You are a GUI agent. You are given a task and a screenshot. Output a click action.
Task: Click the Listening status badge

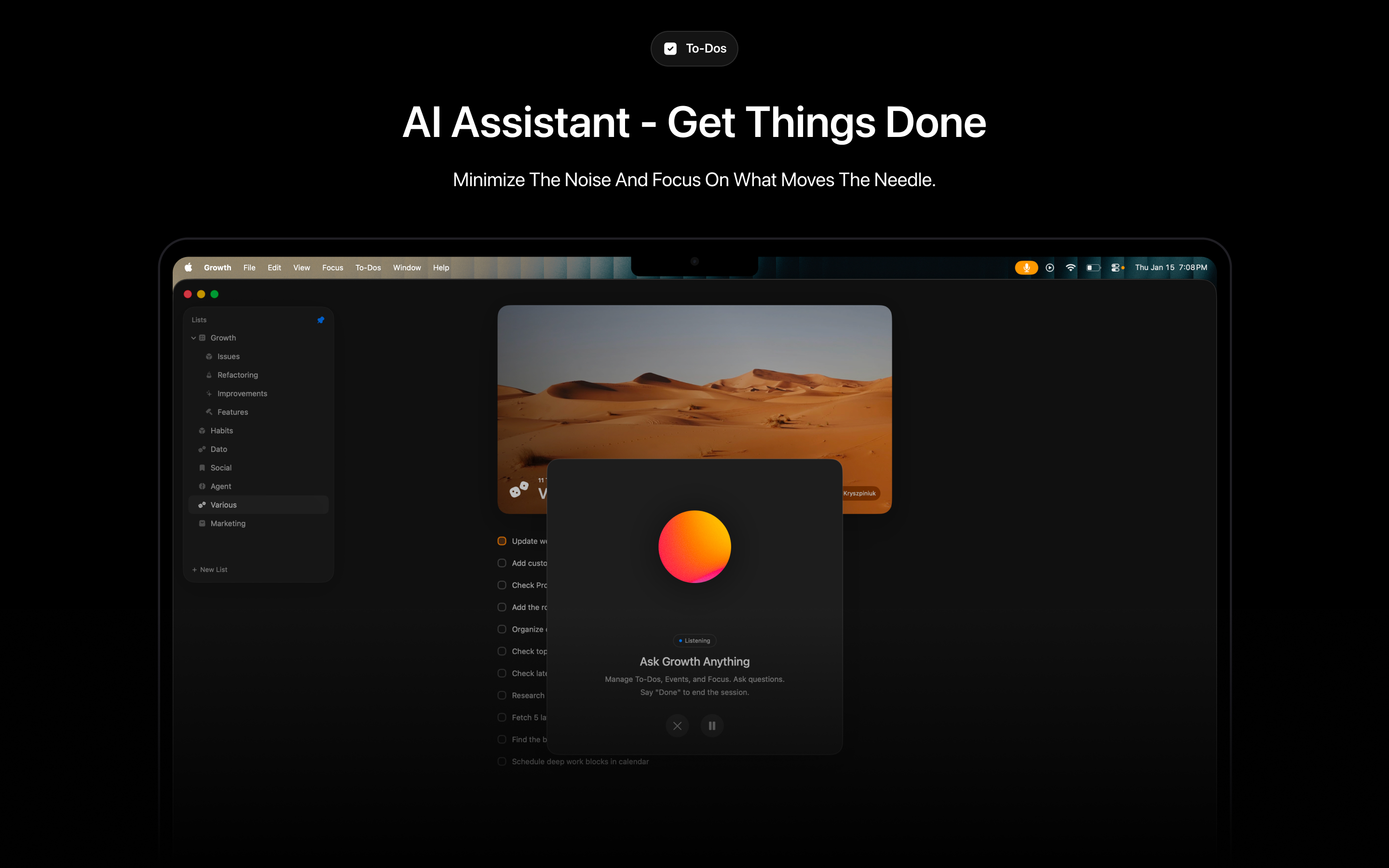click(x=694, y=641)
